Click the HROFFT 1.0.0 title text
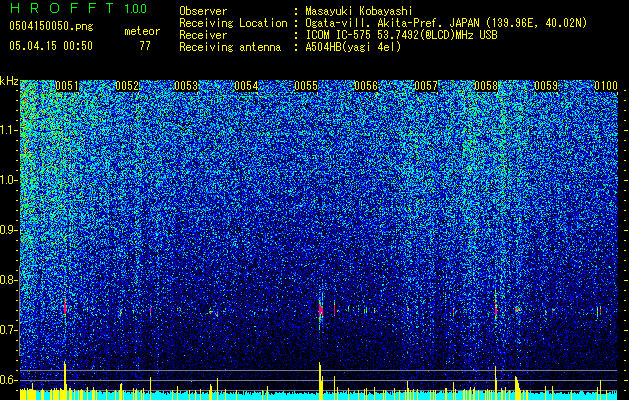 (x=79, y=8)
